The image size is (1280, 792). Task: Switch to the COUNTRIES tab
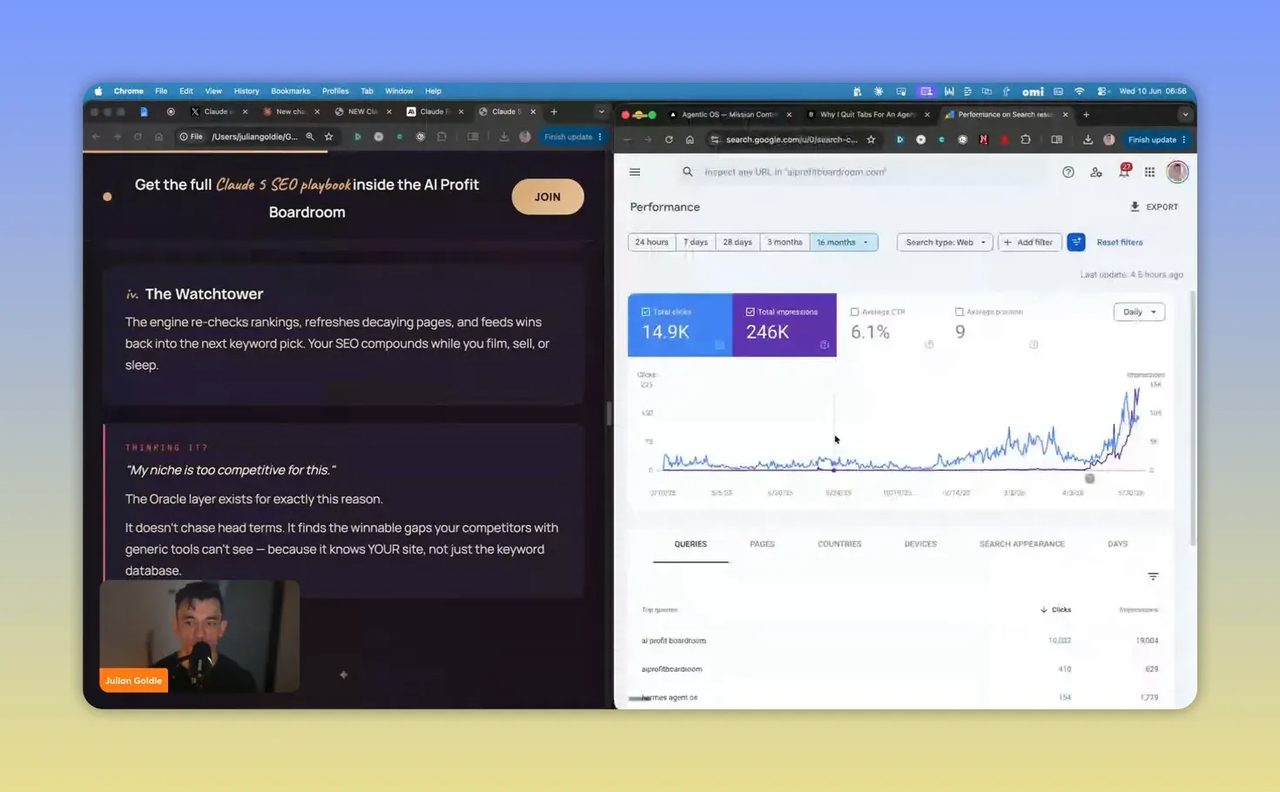(x=840, y=544)
